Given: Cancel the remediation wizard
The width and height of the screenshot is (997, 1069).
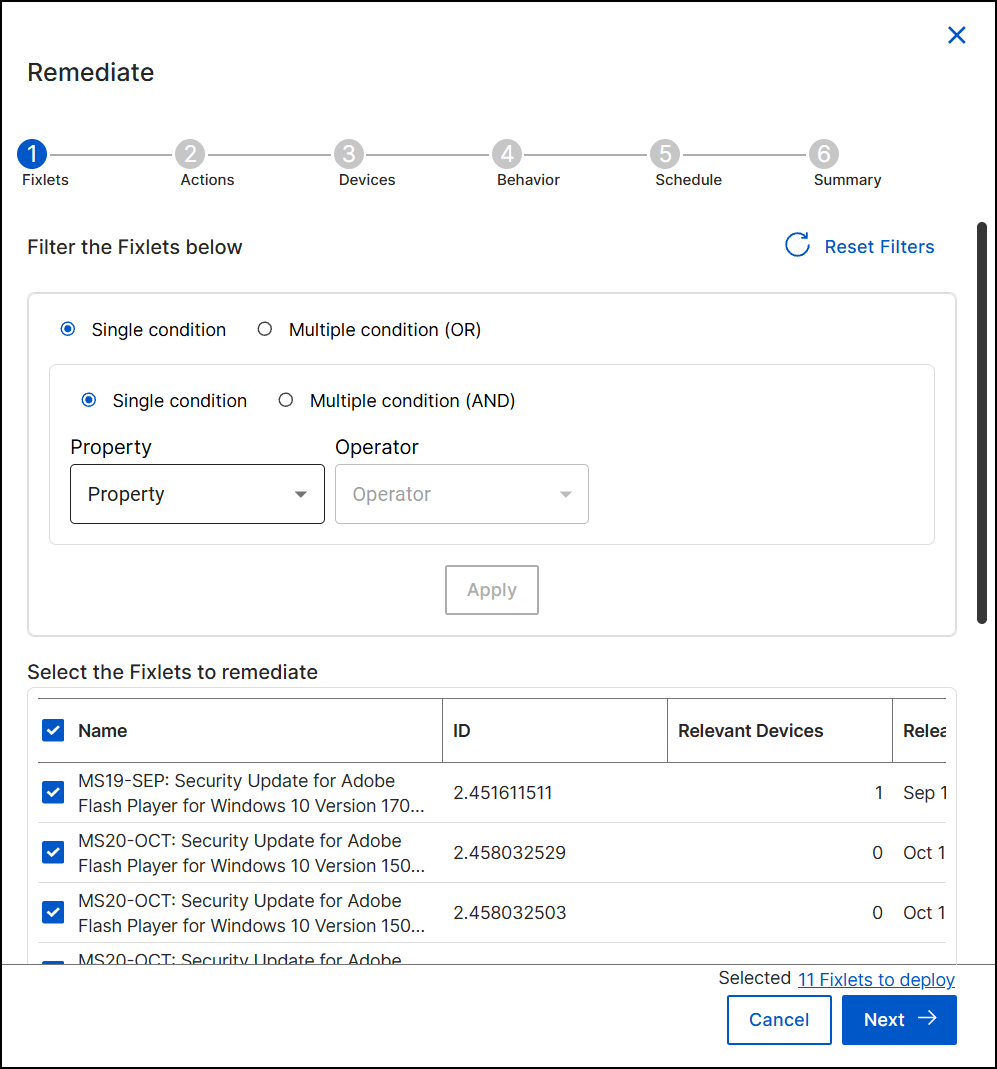Looking at the screenshot, I should coord(778,1020).
